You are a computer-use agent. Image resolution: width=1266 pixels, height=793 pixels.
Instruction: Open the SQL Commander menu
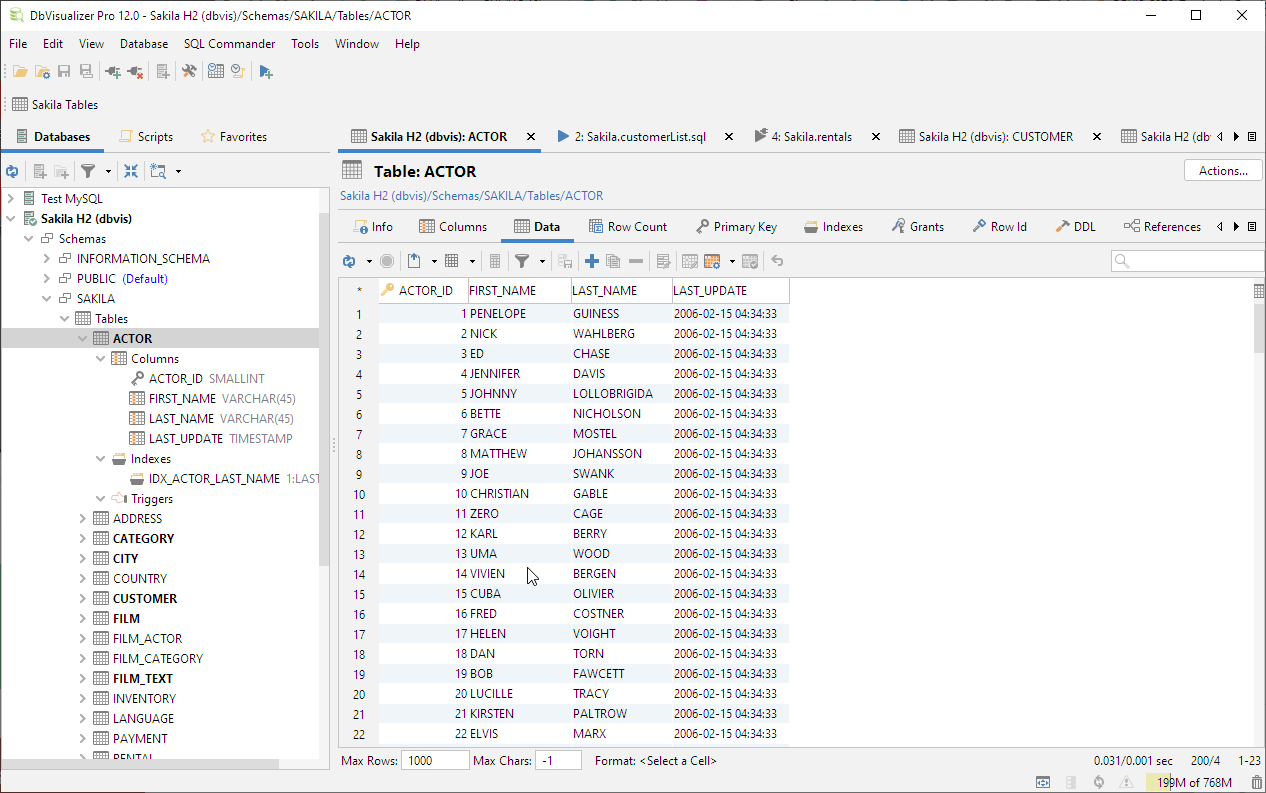(229, 44)
